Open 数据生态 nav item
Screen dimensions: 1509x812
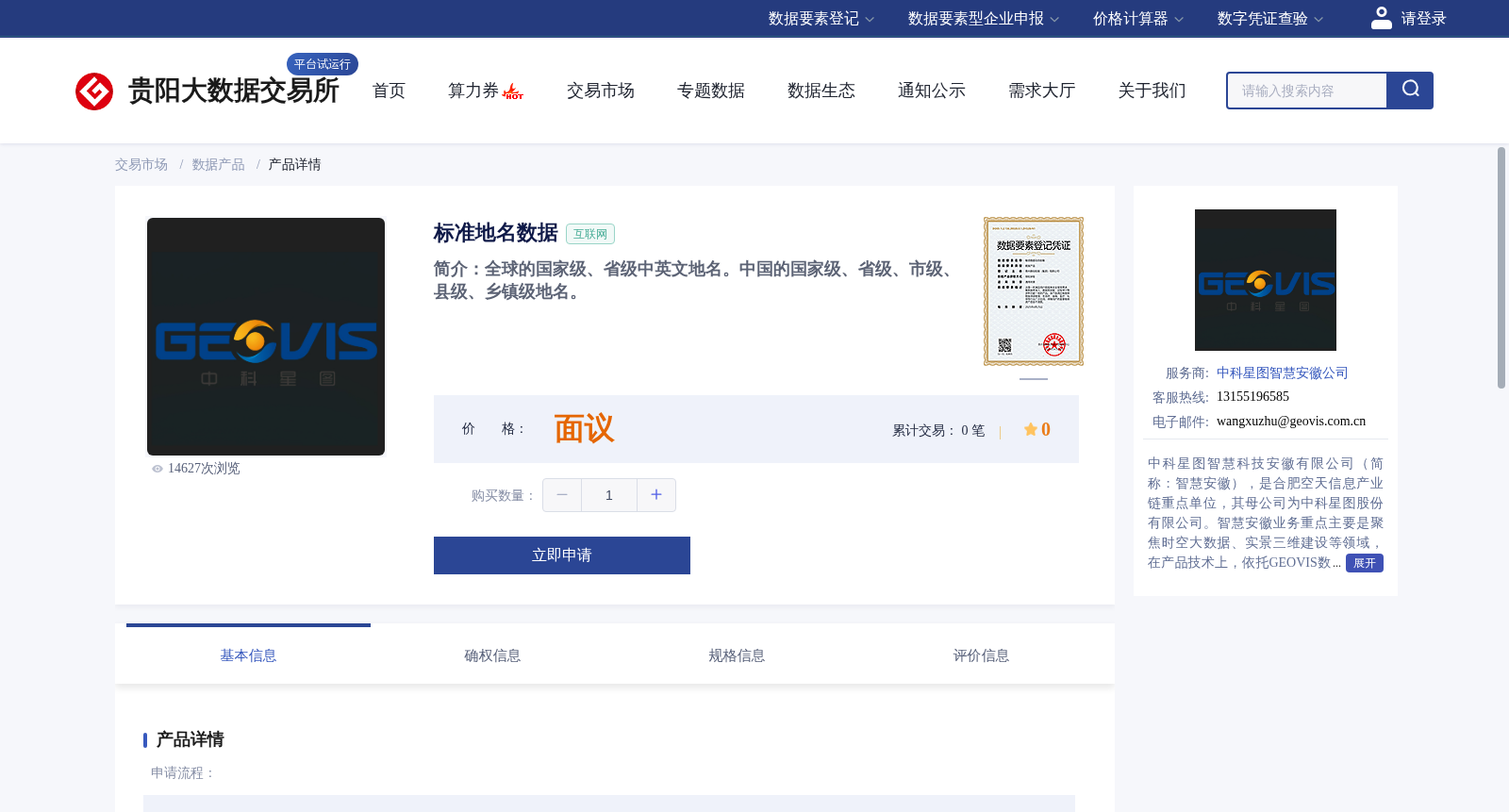[821, 91]
